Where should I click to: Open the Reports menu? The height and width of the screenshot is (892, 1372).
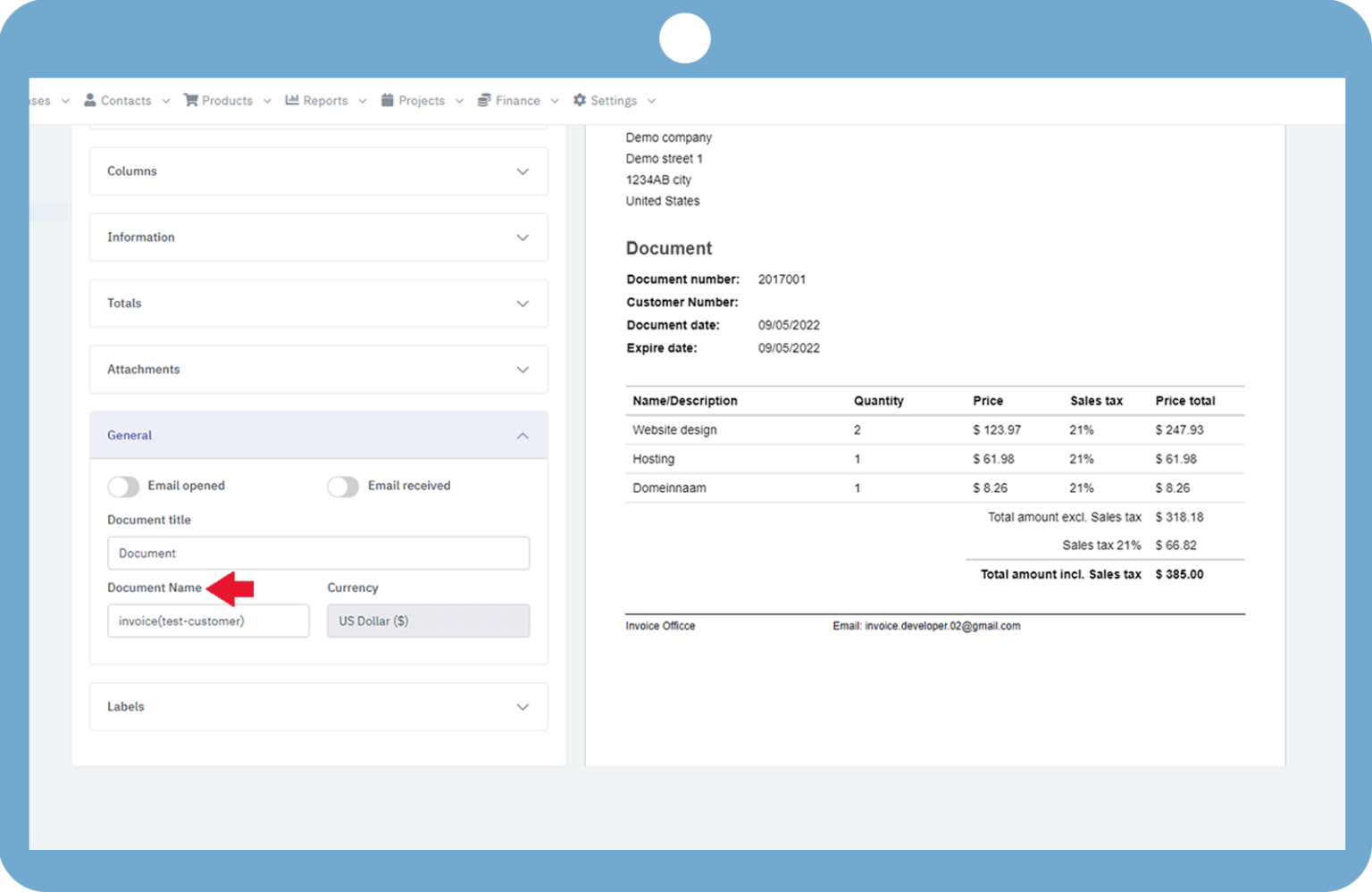tap(325, 101)
